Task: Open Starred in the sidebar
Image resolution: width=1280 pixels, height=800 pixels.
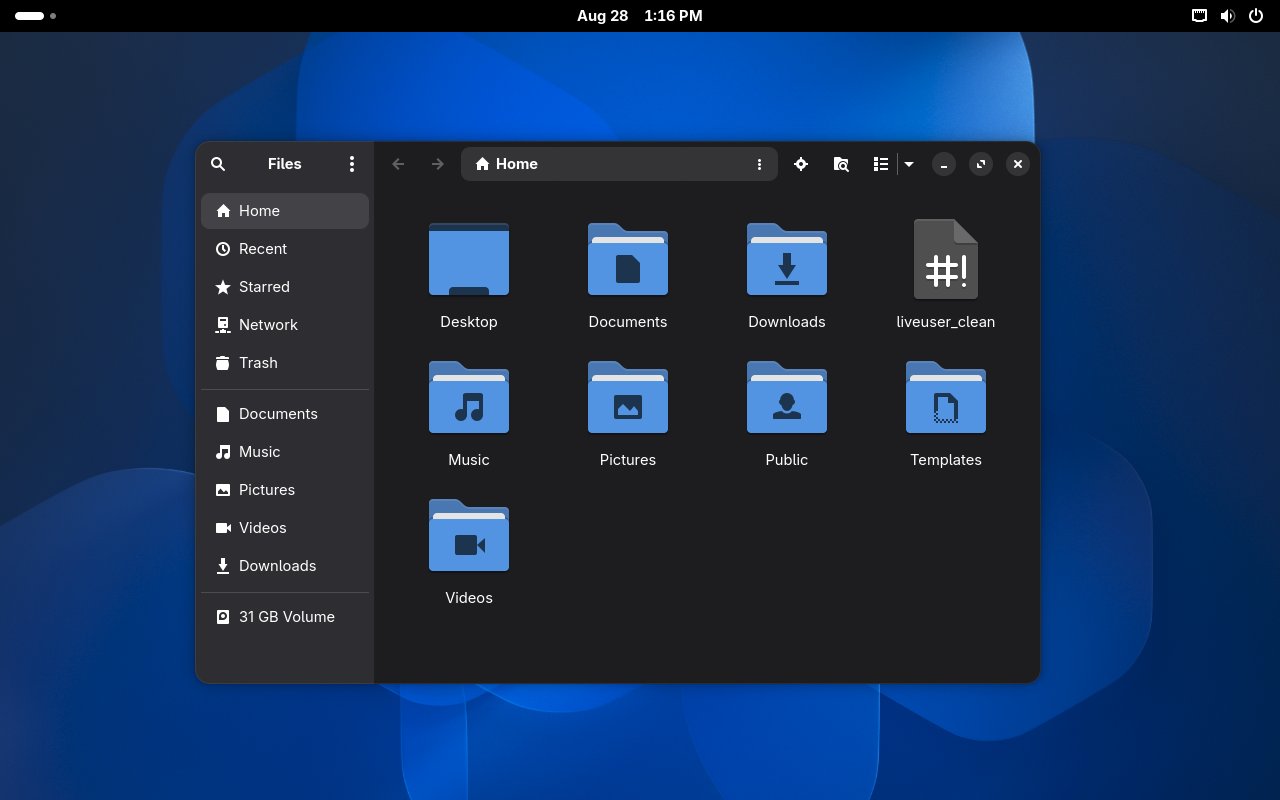Action: pyautogui.click(x=285, y=287)
